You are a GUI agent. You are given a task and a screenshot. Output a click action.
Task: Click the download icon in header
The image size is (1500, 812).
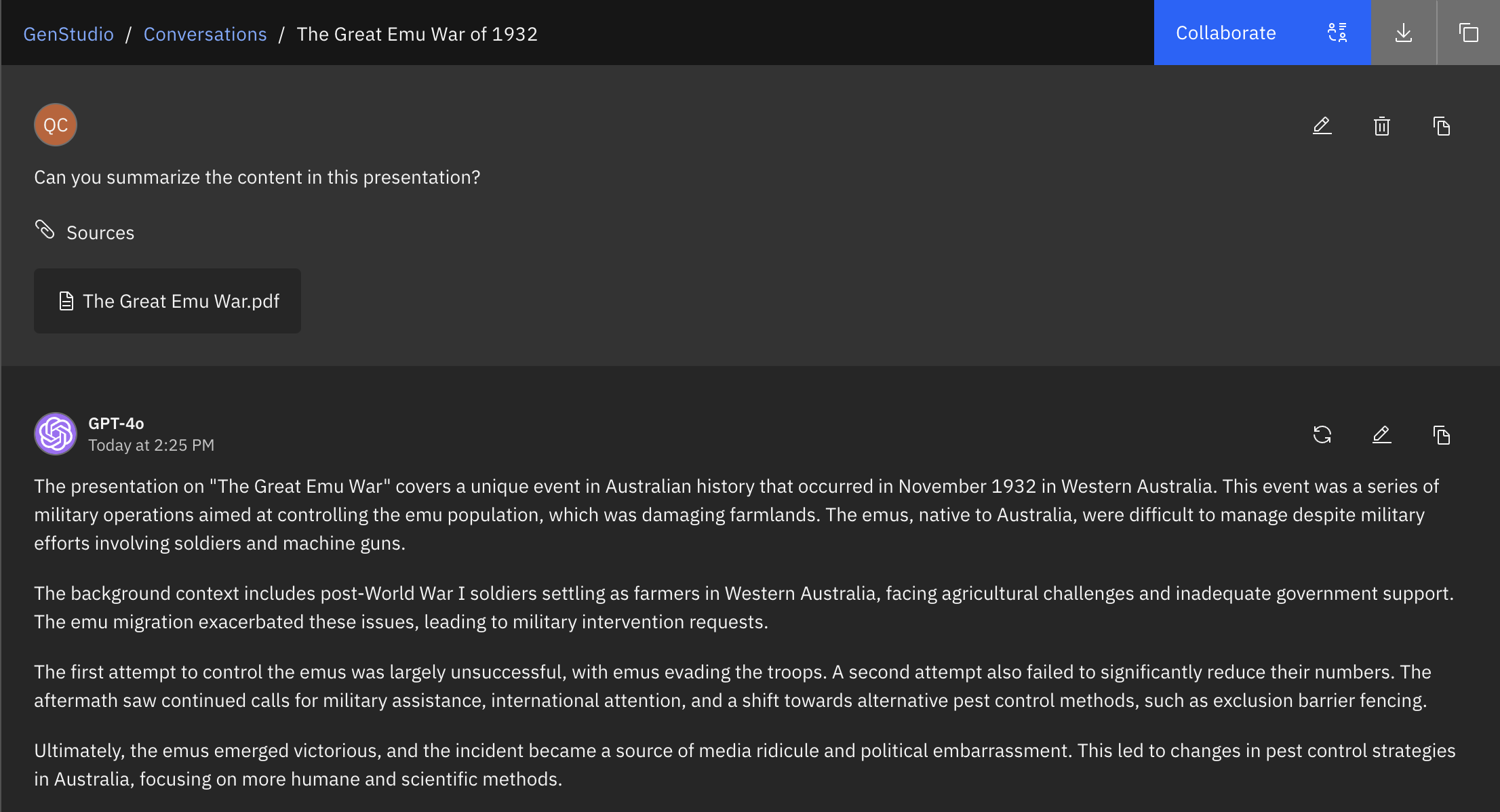(1404, 33)
